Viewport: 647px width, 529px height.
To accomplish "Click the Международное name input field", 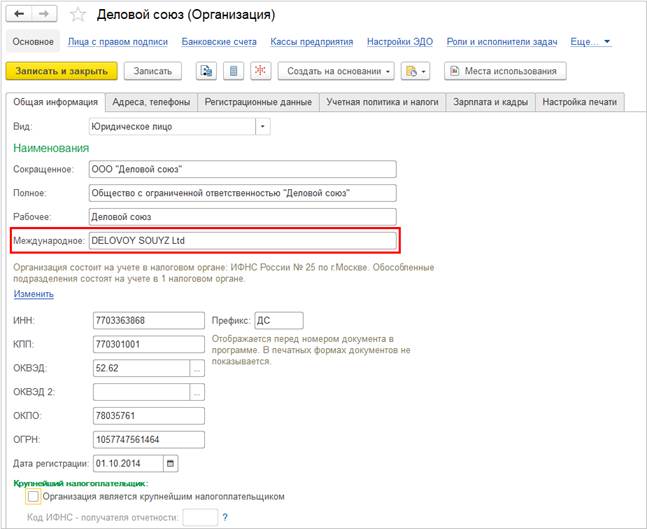I will tap(243, 241).
